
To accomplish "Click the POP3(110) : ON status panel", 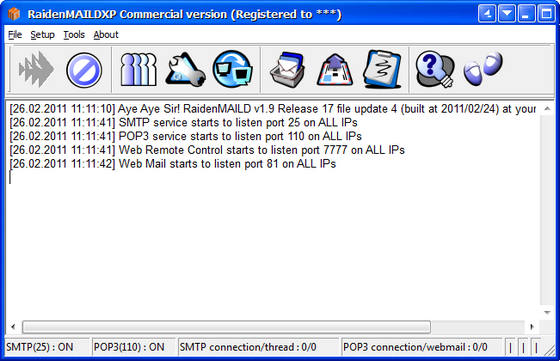I will tap(134, 347).
